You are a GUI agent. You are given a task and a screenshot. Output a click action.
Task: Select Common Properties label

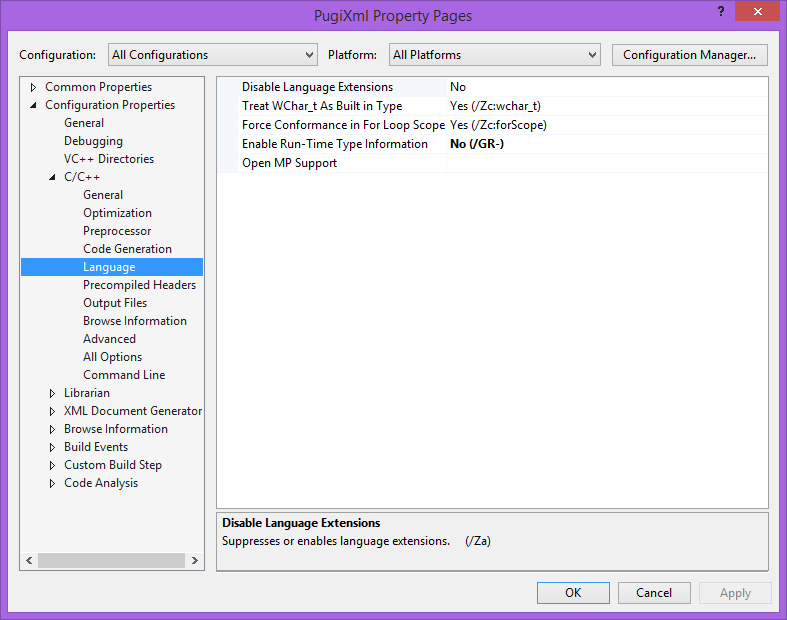point(98,87)
